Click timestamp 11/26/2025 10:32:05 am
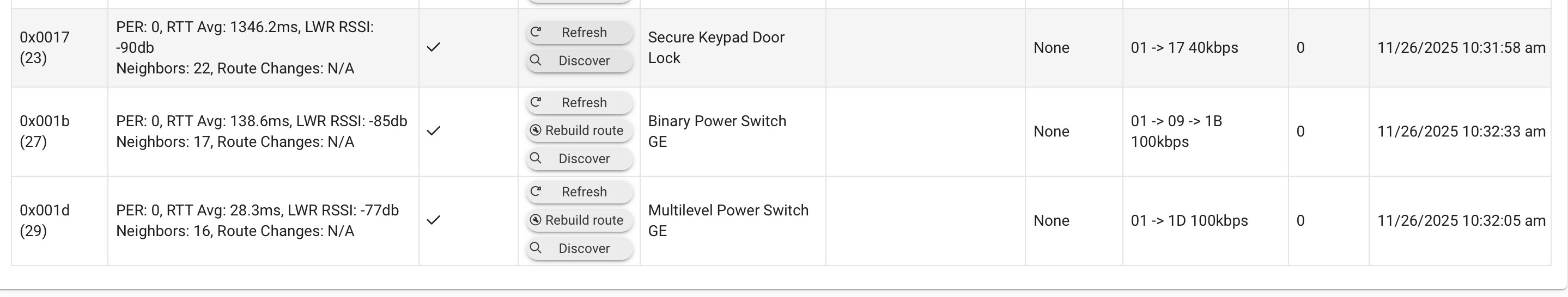Viewport: 1568px width, 297px height. pos(1461,220)
